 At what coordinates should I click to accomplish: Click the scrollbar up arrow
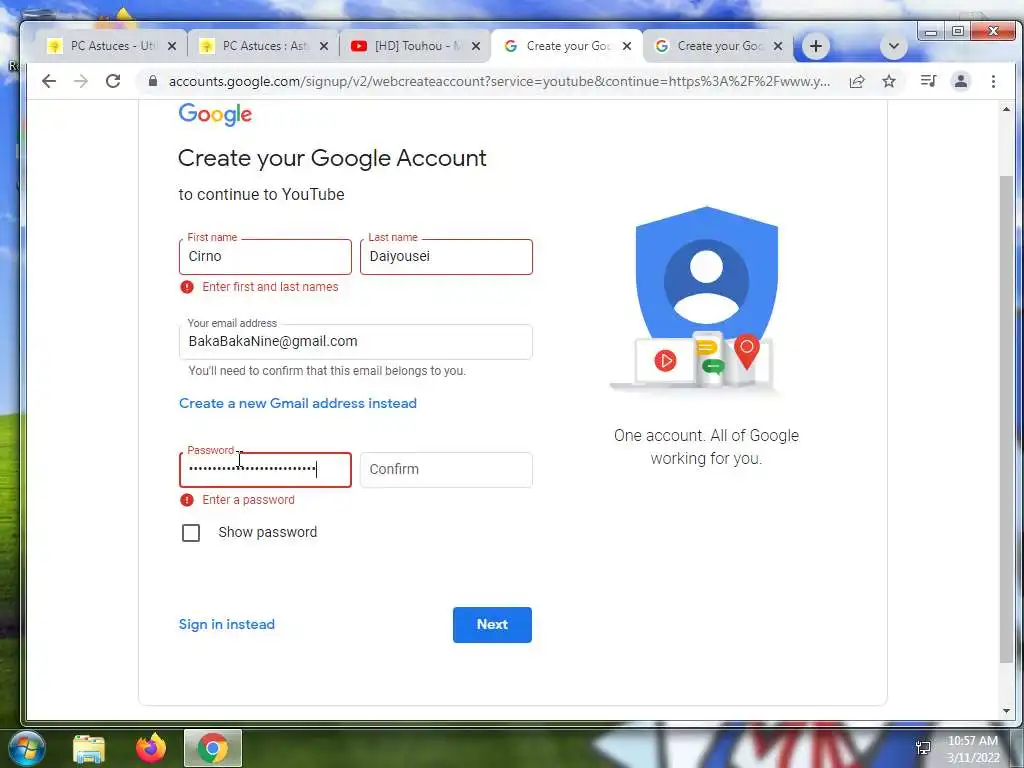tap(1006, 109)
